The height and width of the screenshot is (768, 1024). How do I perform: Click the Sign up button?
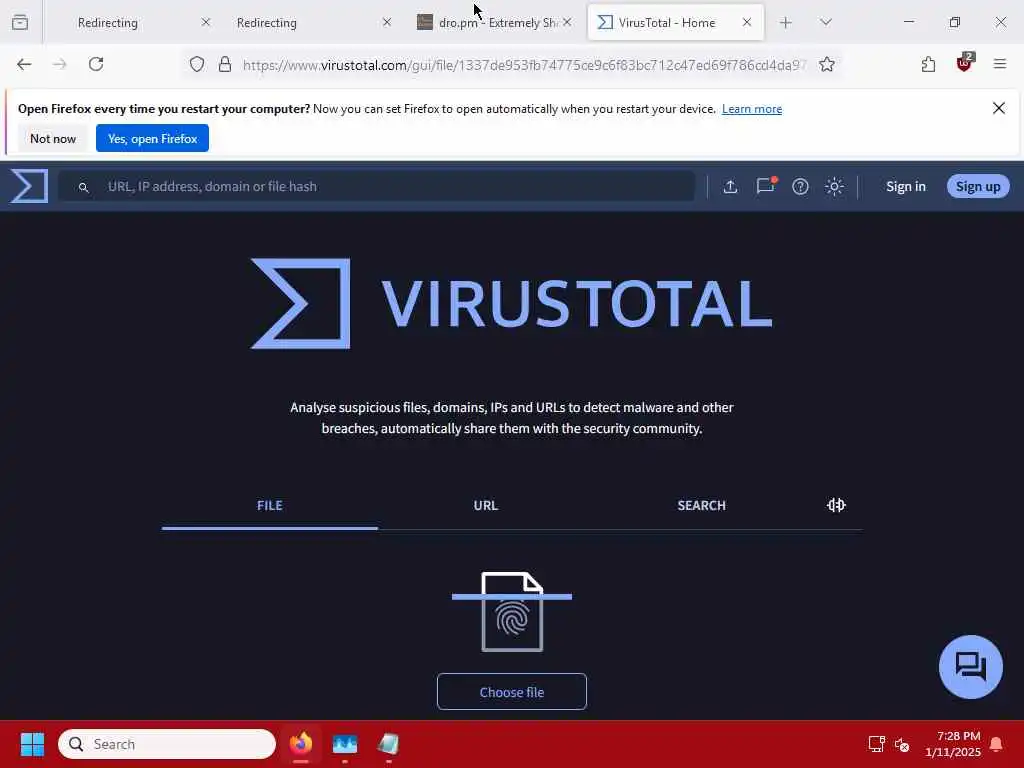[x=978, y=187]
